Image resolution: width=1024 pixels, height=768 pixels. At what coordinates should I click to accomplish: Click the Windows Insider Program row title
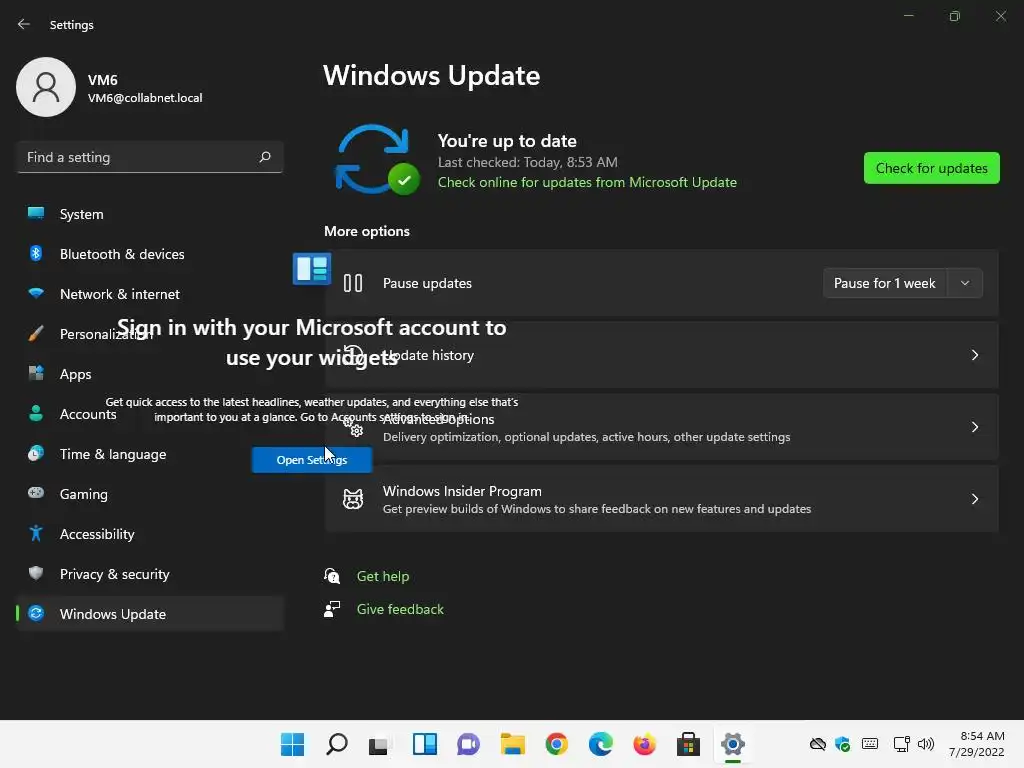462,491
